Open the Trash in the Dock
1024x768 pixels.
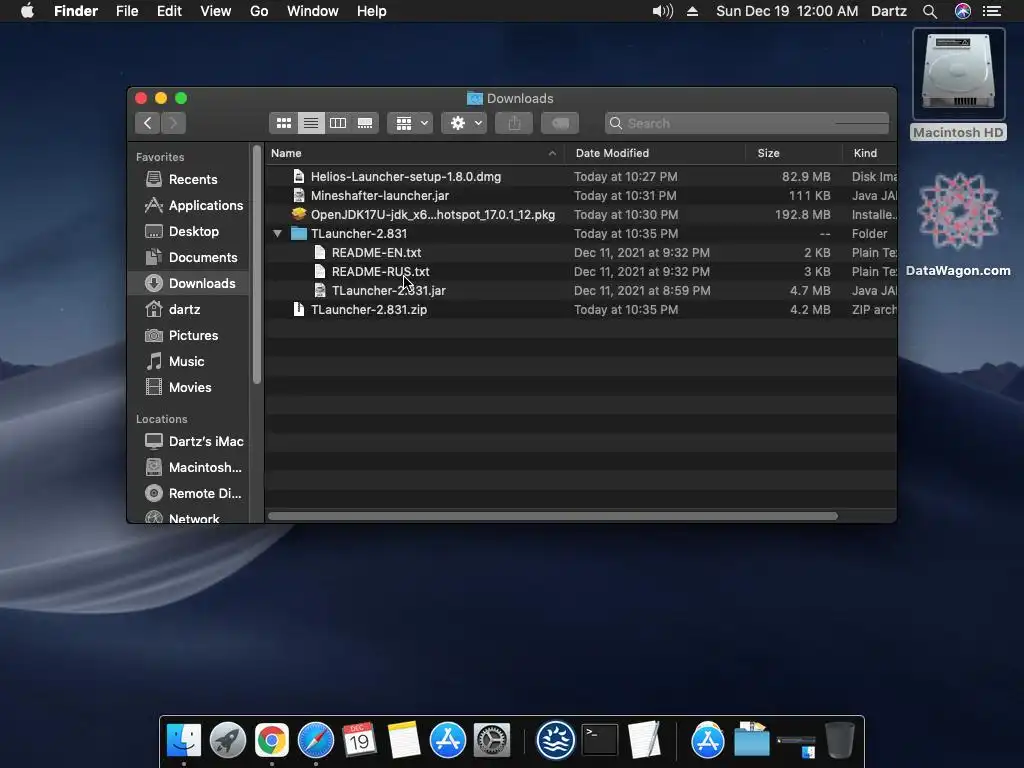[x=840, y=741]
